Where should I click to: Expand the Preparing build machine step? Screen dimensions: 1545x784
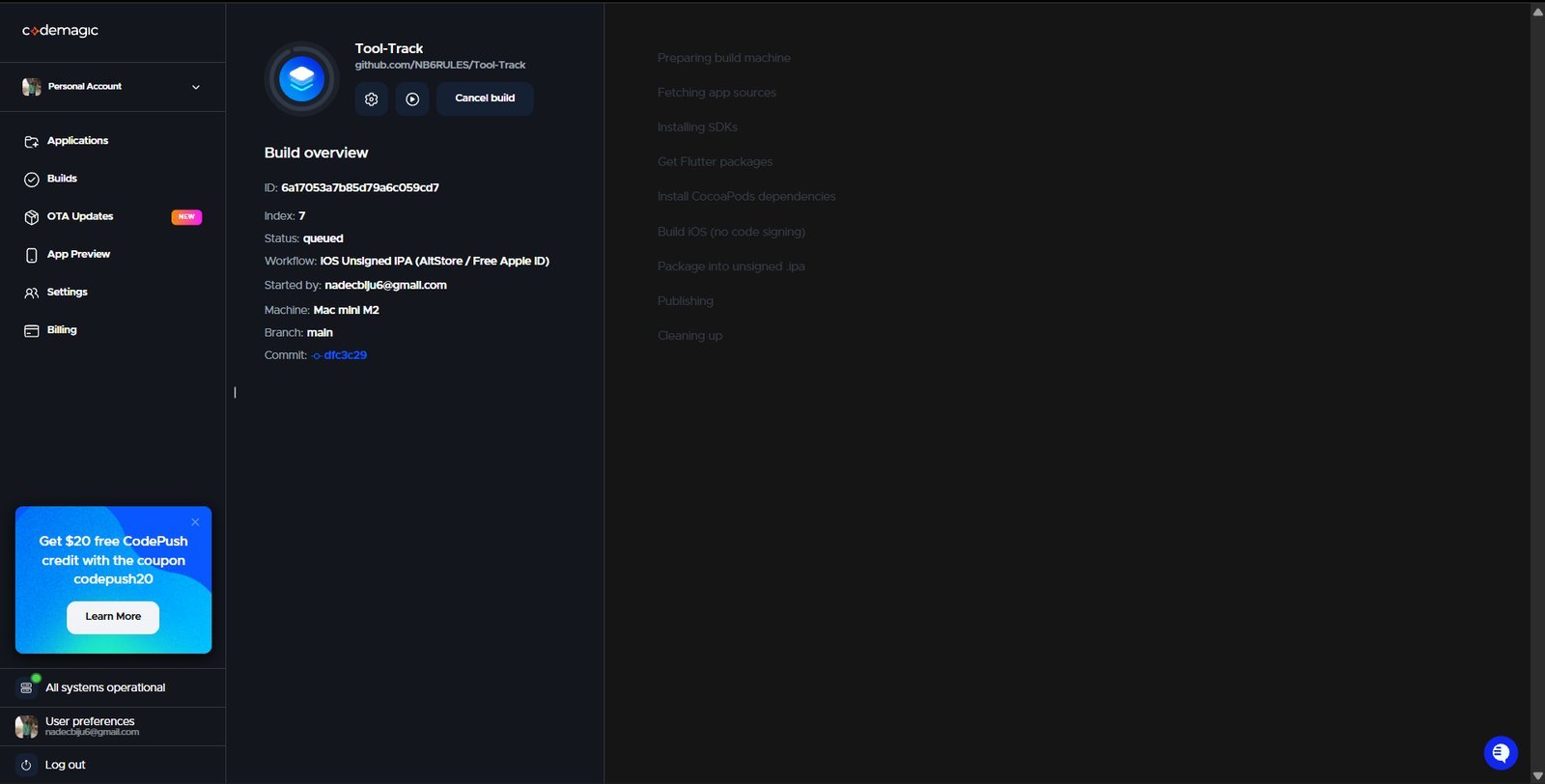point(724,58)
